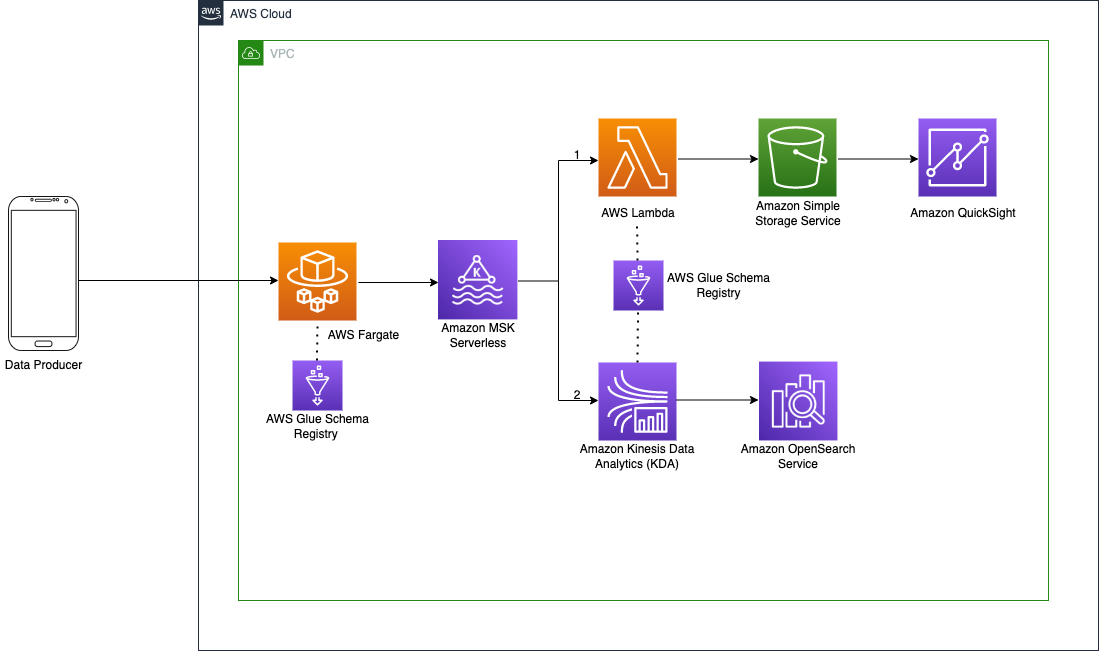Viewport: 1099px width, 659px height.
Task: Click the Data Producer smartphone icon
Action: click(43, 273)
